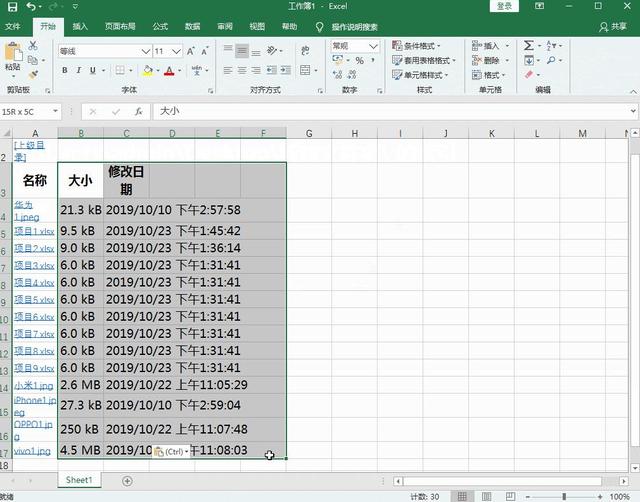
Task: Switch to the 公式 (Formulas) tab
Action: 160,26
